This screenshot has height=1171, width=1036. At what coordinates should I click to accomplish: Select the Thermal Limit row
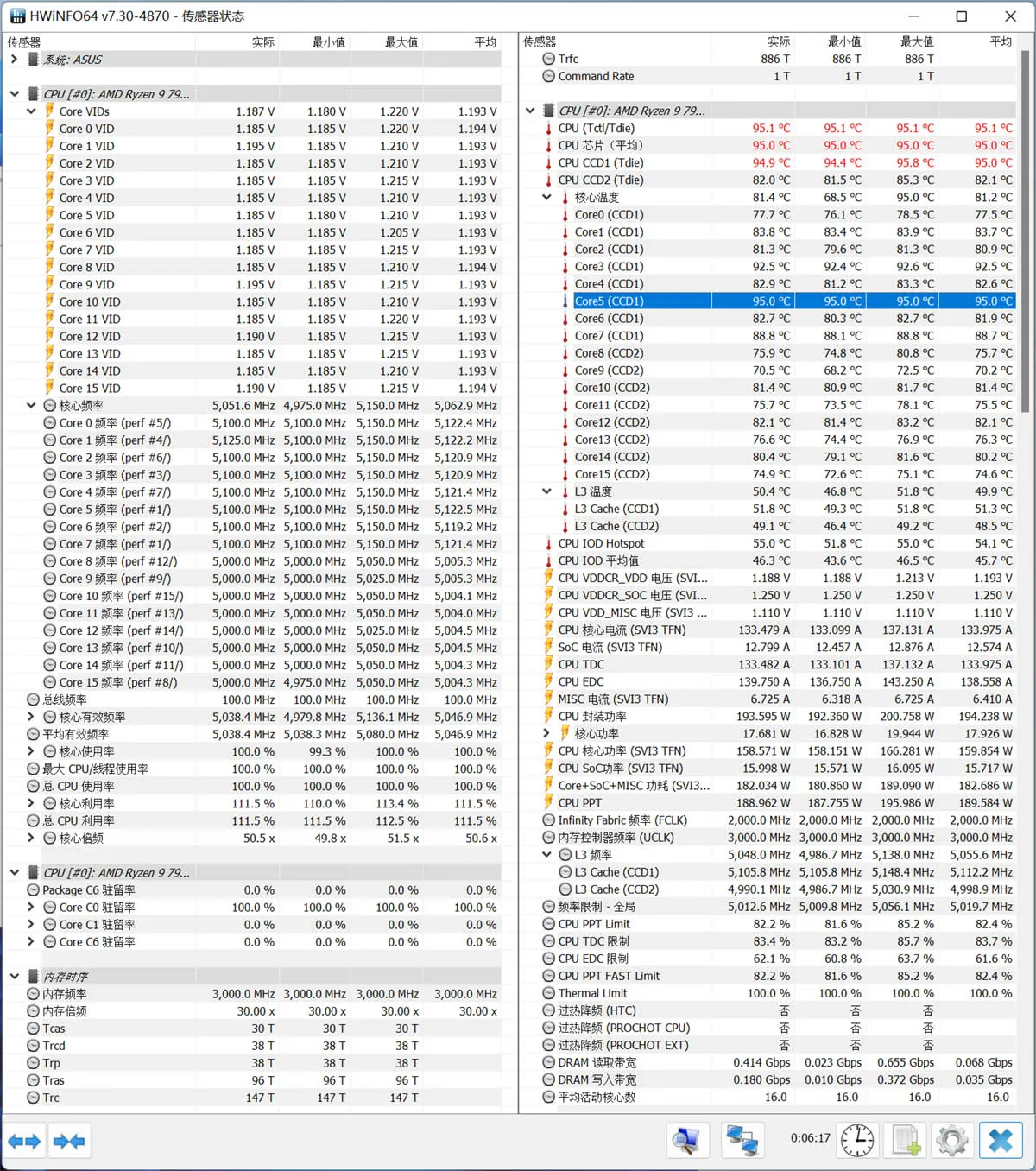pyautogui.click(x=769, y=993)
